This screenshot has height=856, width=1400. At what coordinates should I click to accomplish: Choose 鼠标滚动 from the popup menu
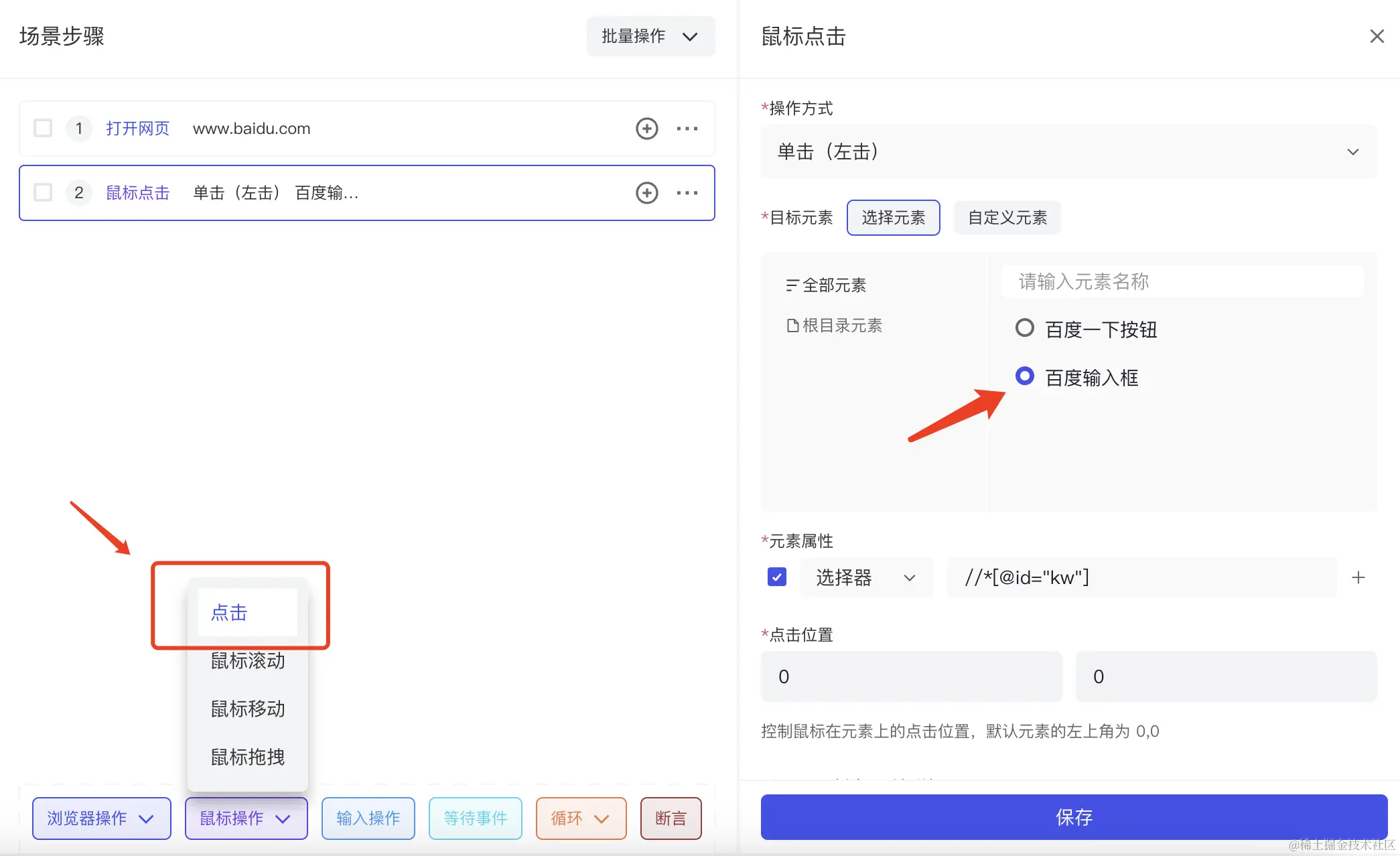(x=248, y=661)
